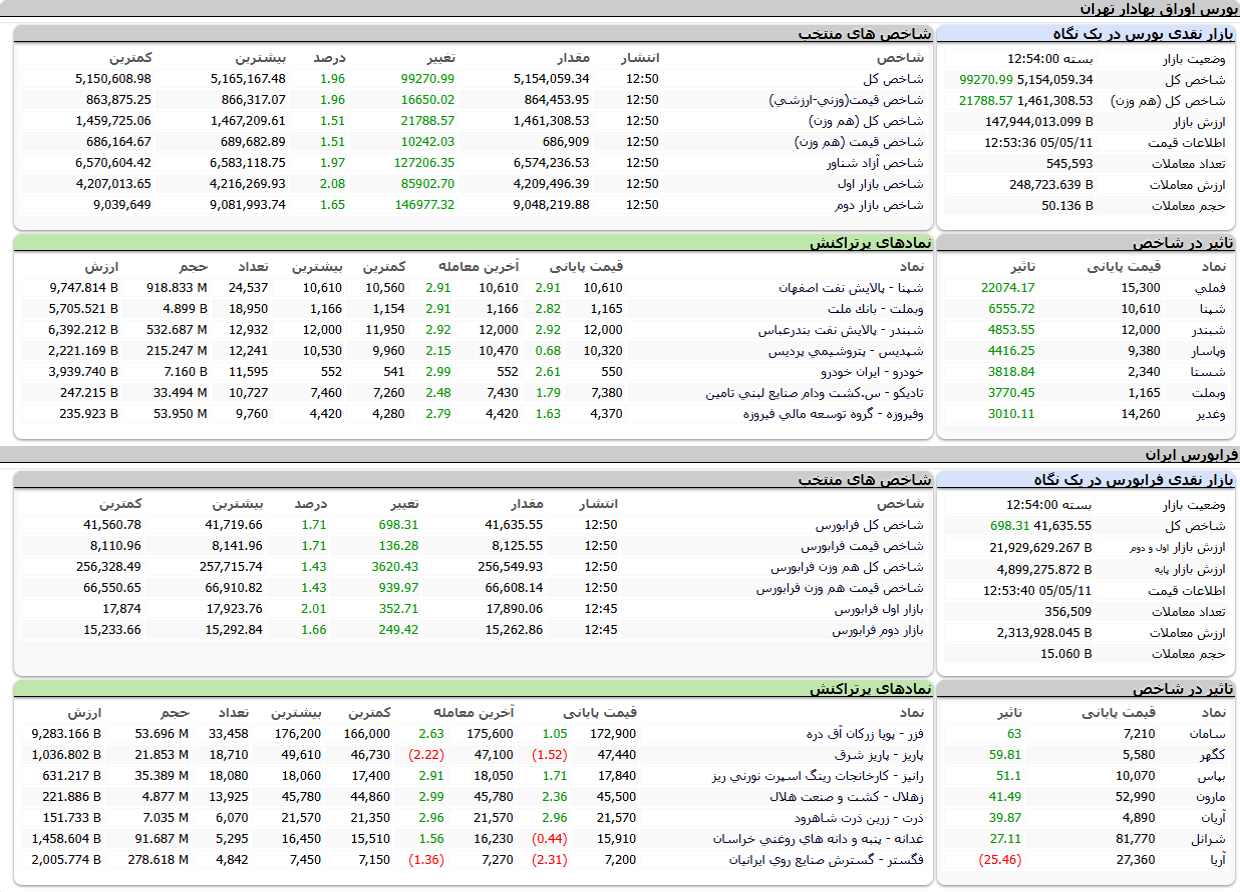1240x892 pixels.
Task: Click Farabourse trade count '356,509'
Action: point(1069,612)
